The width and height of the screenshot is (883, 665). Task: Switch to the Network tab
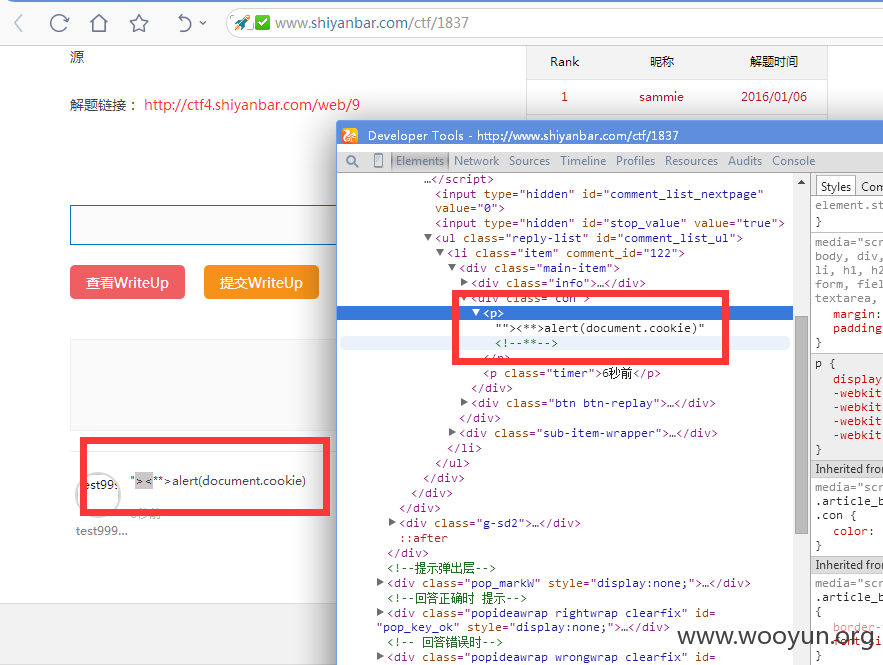point(476,161)
